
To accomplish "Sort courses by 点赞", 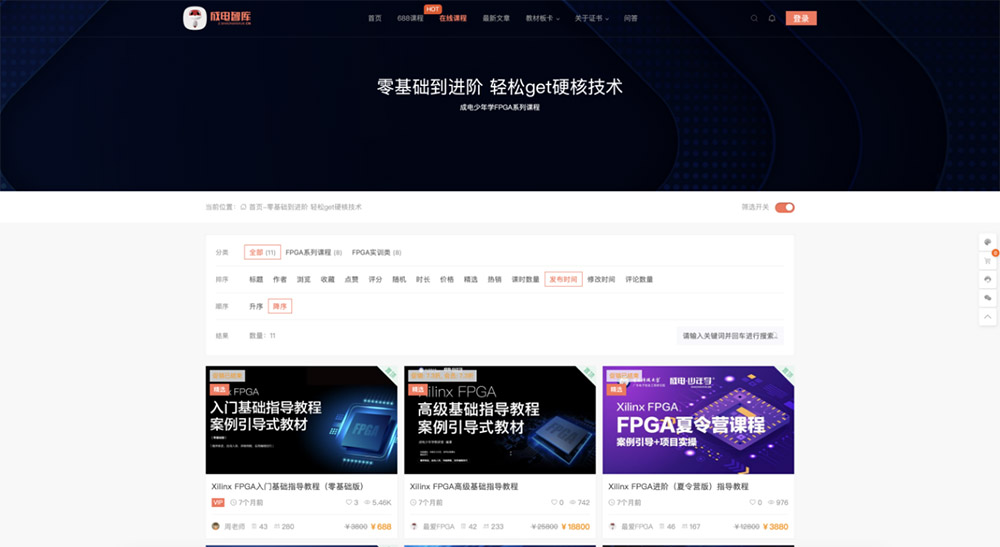I will point(351,279).
